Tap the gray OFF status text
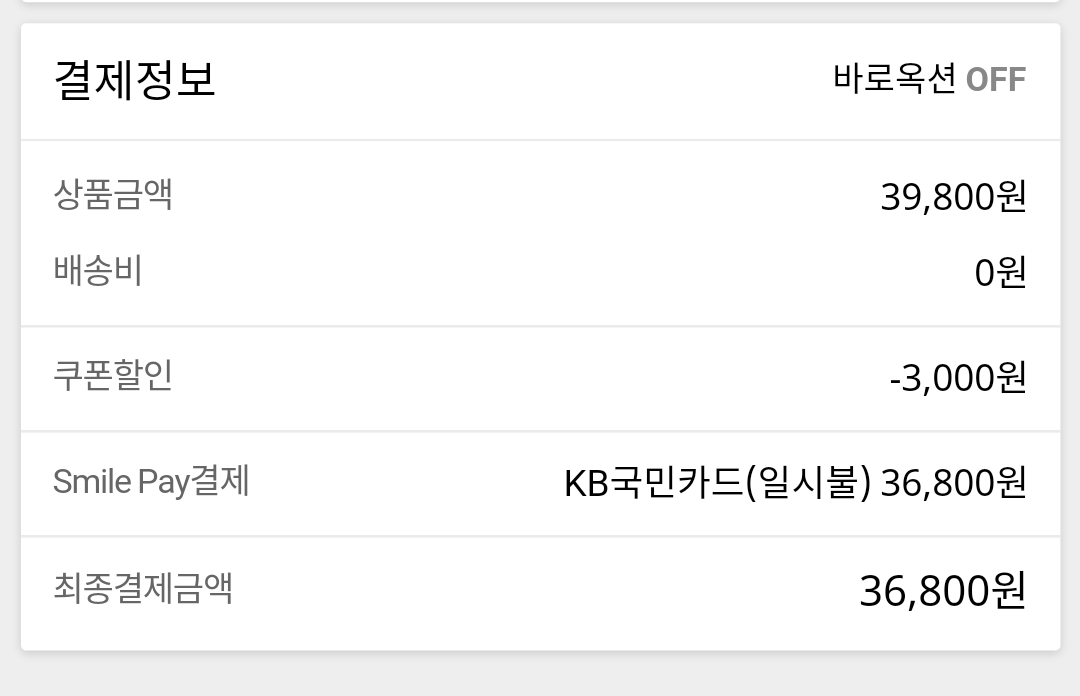1080x696 pixels. coord(996,80)
